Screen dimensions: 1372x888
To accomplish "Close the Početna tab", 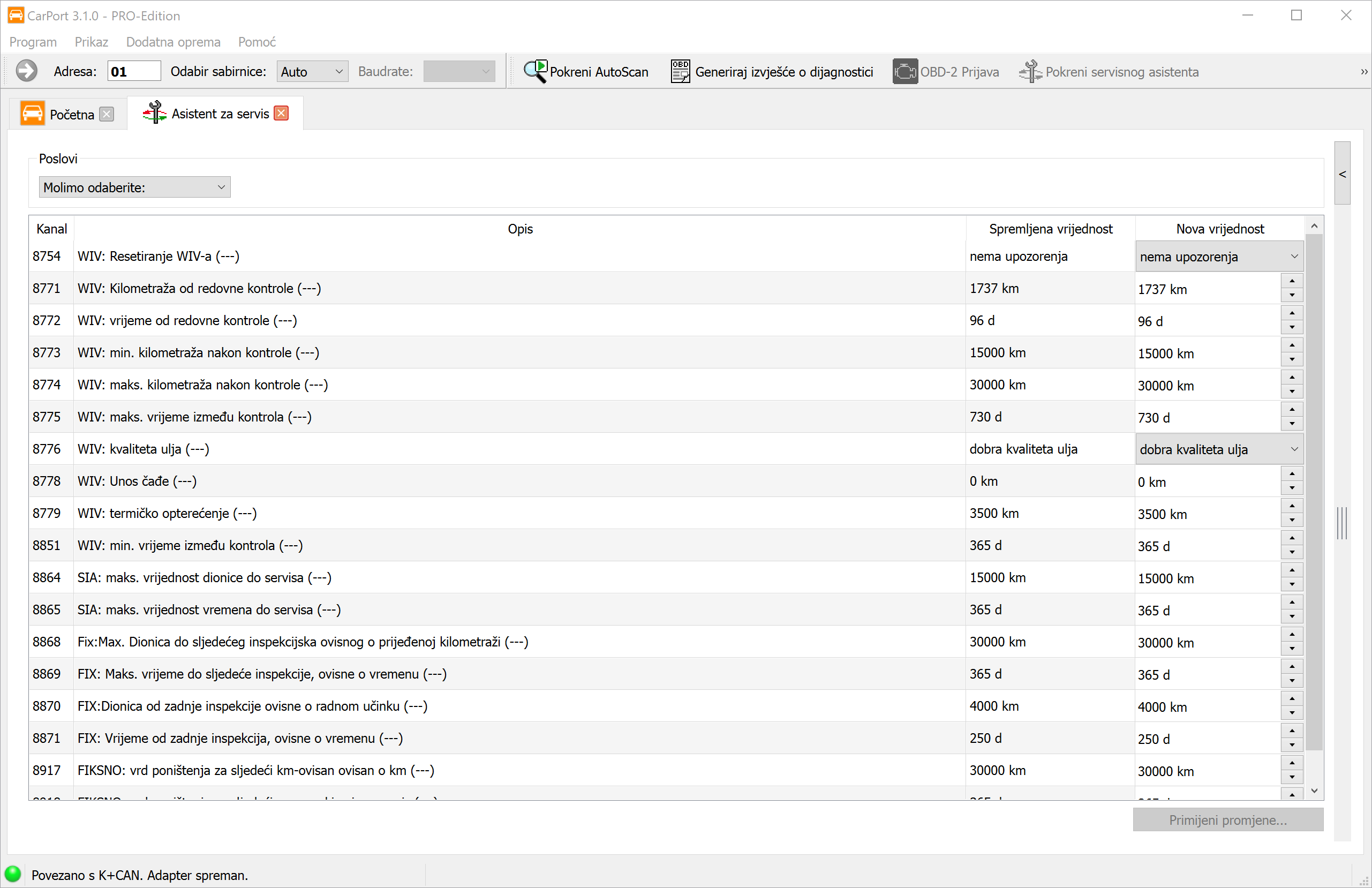I will click(107, 114).
